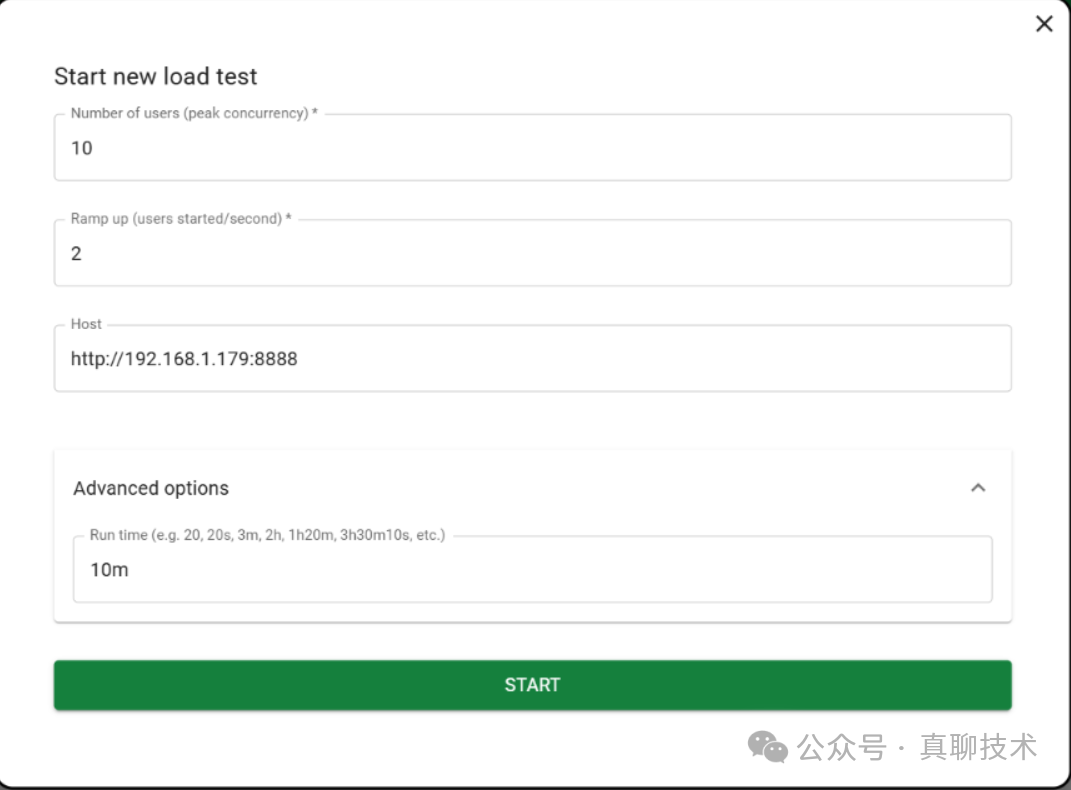
Task: Start the load test run
Action: (533, 685)
